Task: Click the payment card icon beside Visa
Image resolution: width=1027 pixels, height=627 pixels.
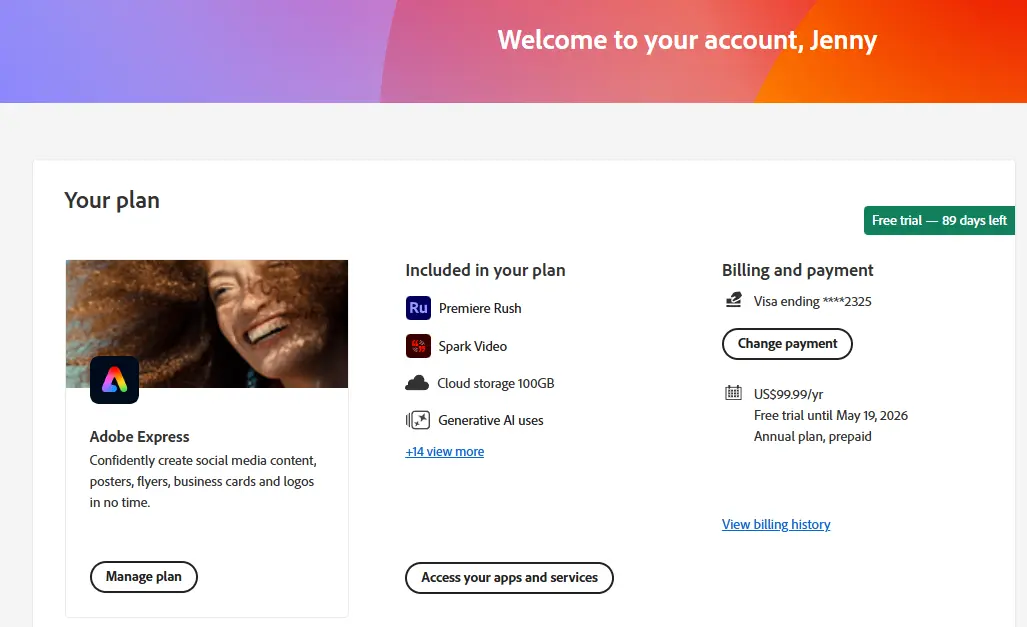Action: pos(734,300)
